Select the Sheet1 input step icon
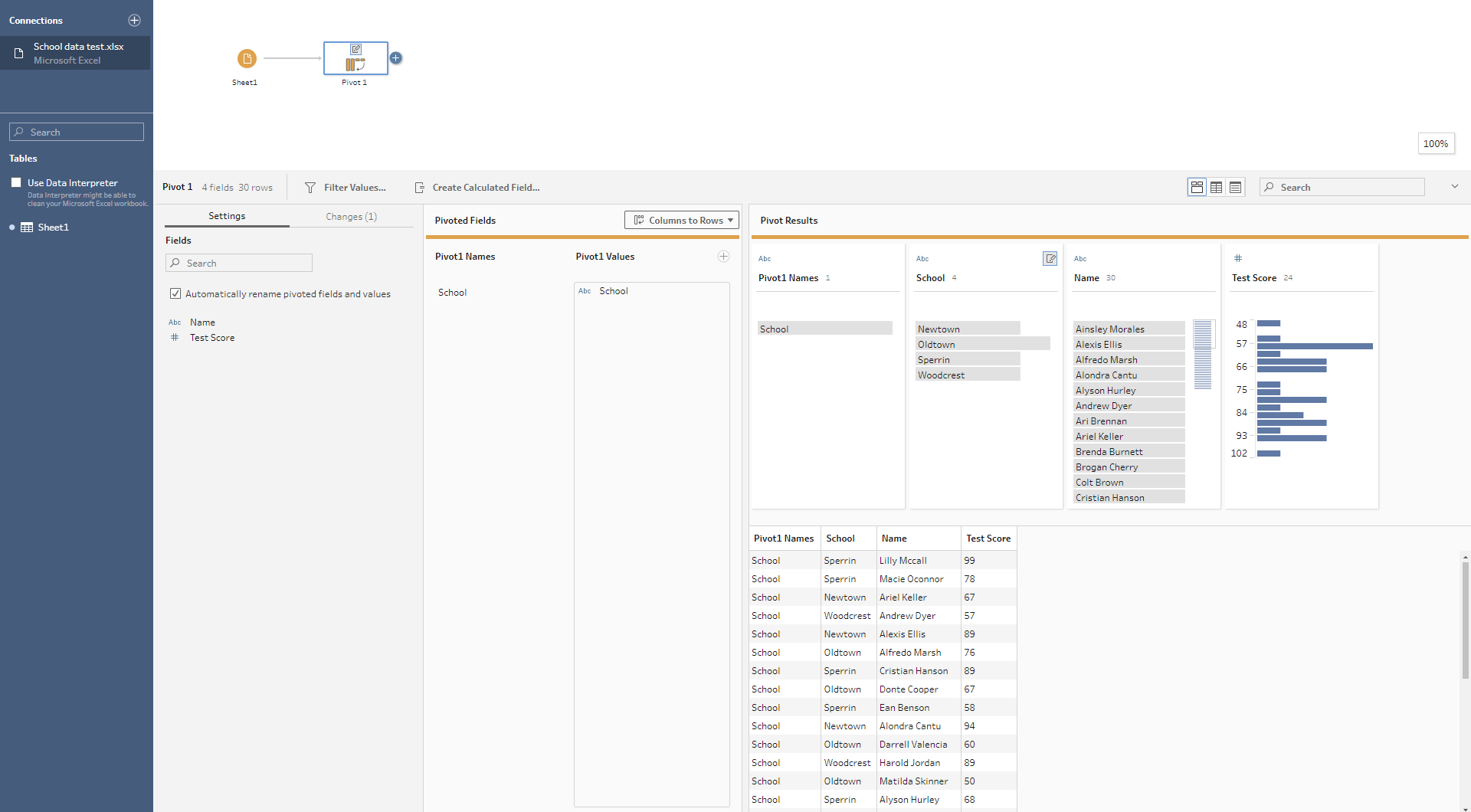1471x812 pixels. pos(247,58)
